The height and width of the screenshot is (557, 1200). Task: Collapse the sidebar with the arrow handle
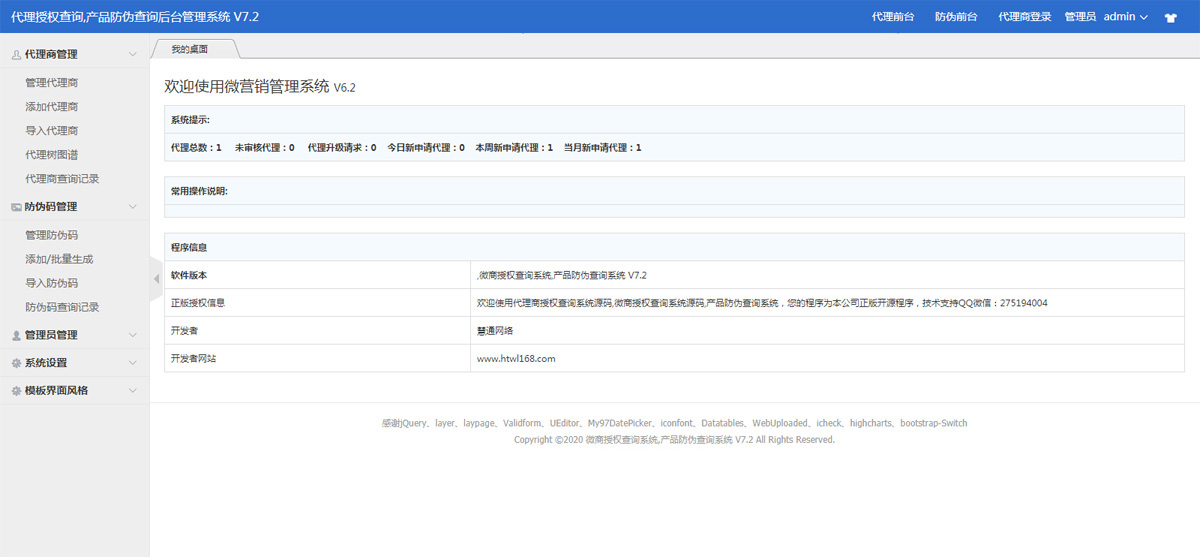pyautogui.click(x=155, y=280)
